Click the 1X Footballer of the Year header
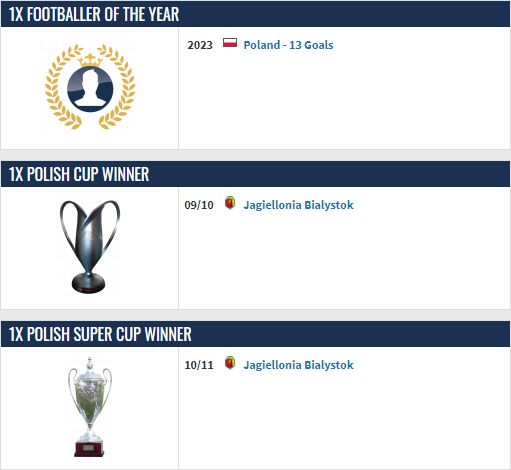Viewport: 511px width, 470px height. (255, 14)
